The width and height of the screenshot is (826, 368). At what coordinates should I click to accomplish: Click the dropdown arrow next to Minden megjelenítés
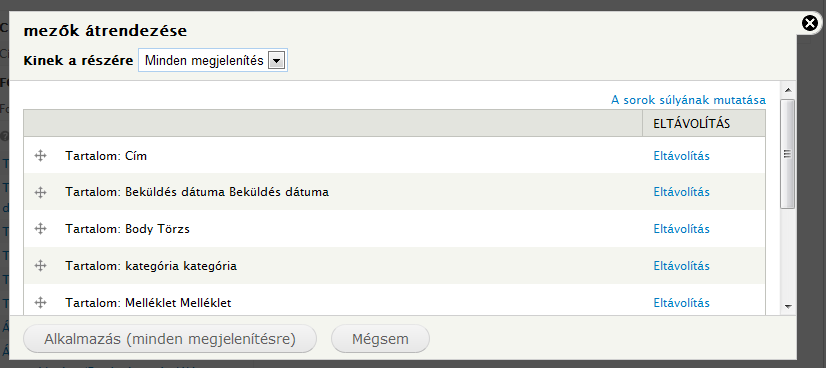277,61
